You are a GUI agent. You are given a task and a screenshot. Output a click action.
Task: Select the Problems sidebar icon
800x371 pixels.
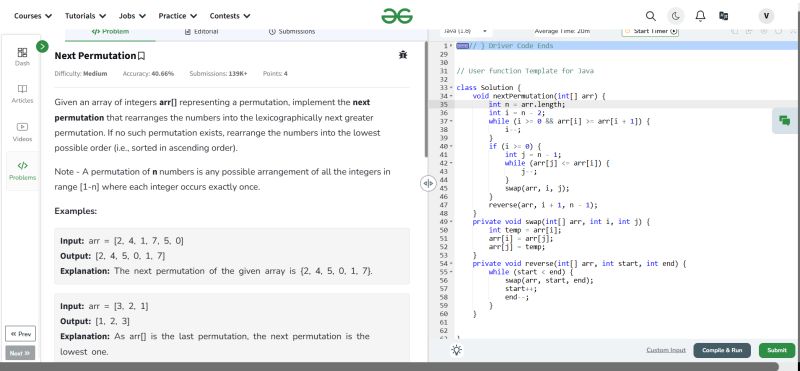pos(22,171)
